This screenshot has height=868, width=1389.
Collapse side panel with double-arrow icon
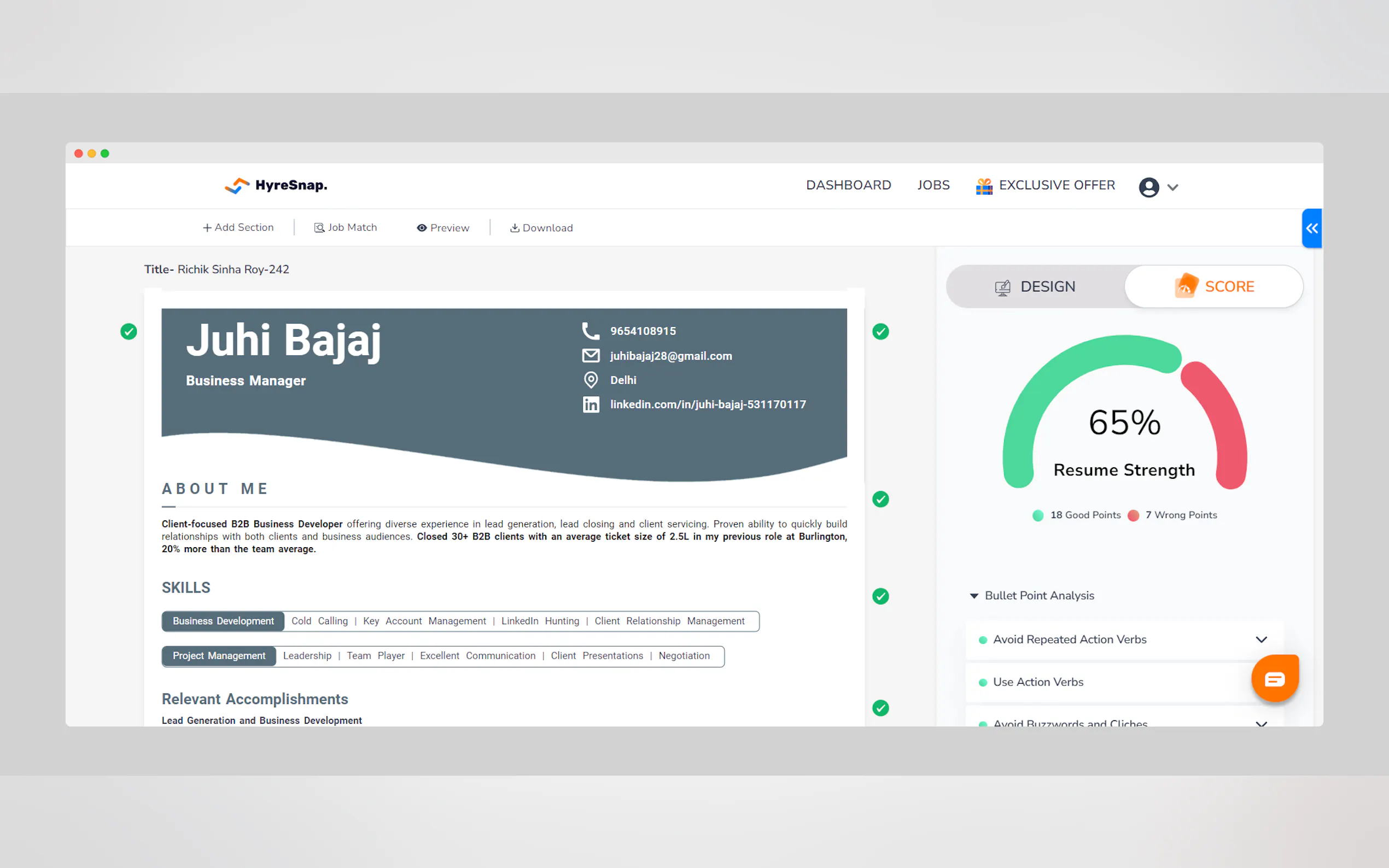pos(1311,228)
